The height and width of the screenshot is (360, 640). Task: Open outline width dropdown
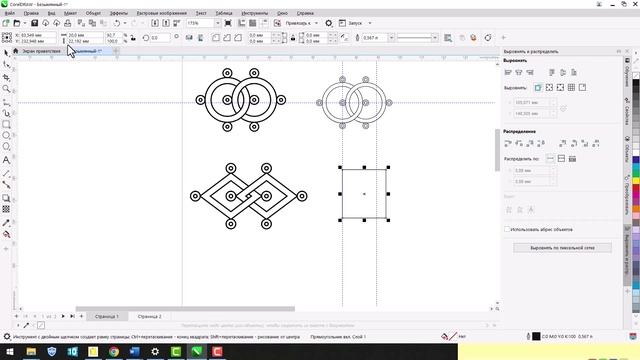click(x=391, y=38)
